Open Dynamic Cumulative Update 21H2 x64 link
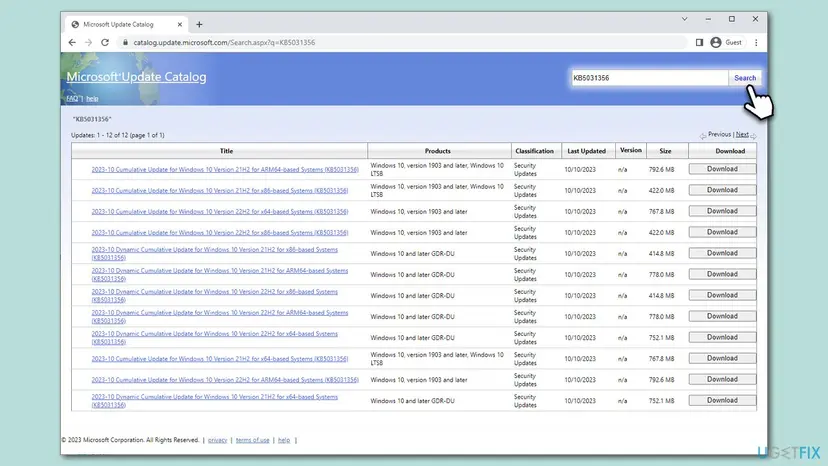The image size is (828, 466). point(214,401)
